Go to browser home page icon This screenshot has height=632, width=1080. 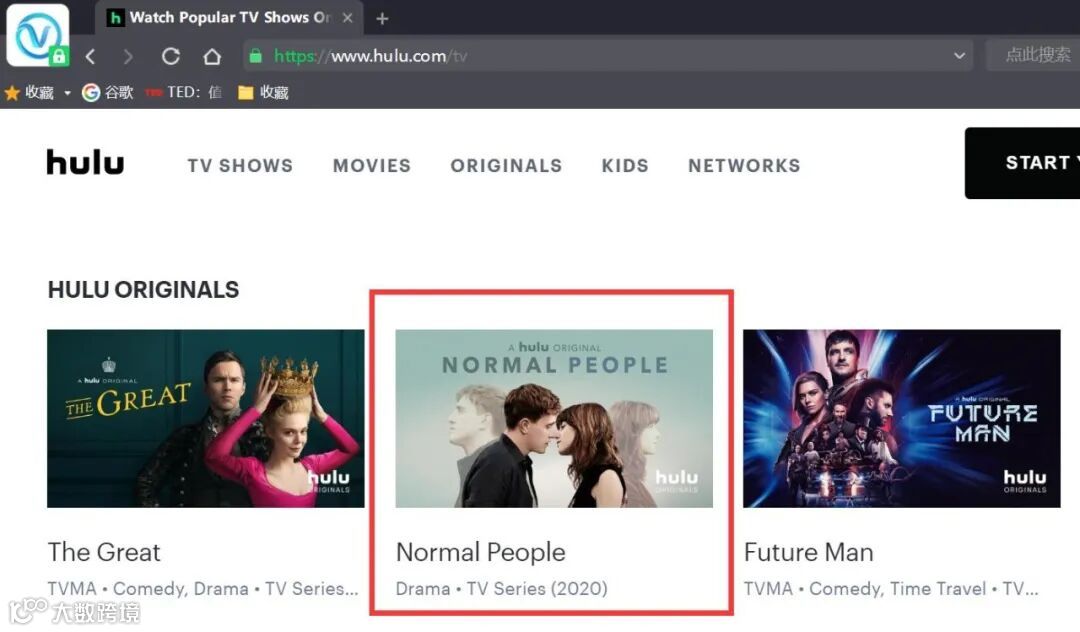[212, 56]
